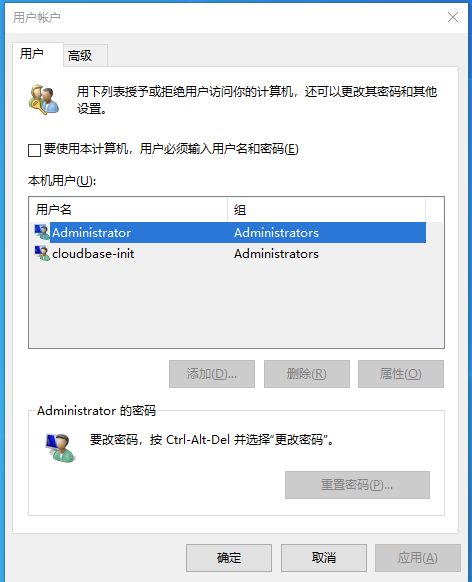Click the 删除(R) button
The image size is (472, 582).
(x=307, y=374)
